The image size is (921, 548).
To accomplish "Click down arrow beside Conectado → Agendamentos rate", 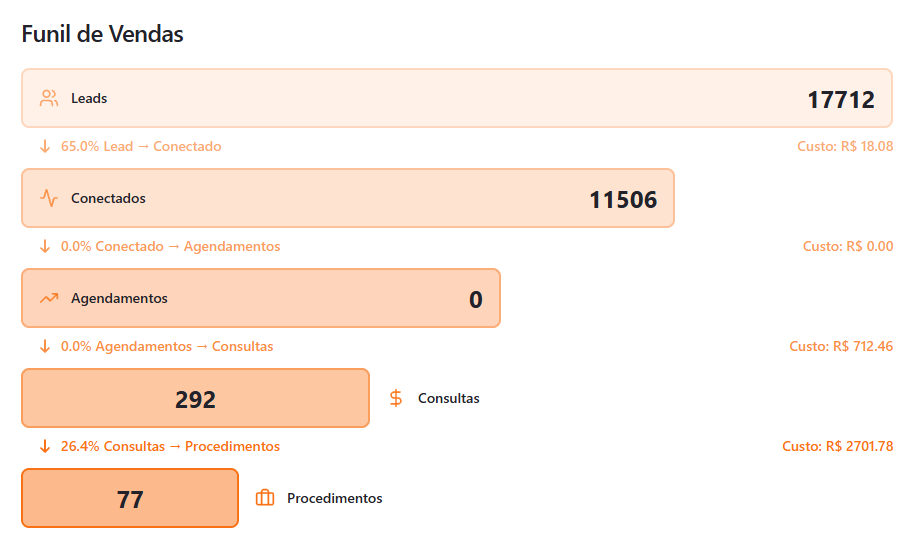I will [x=45, y=246].
